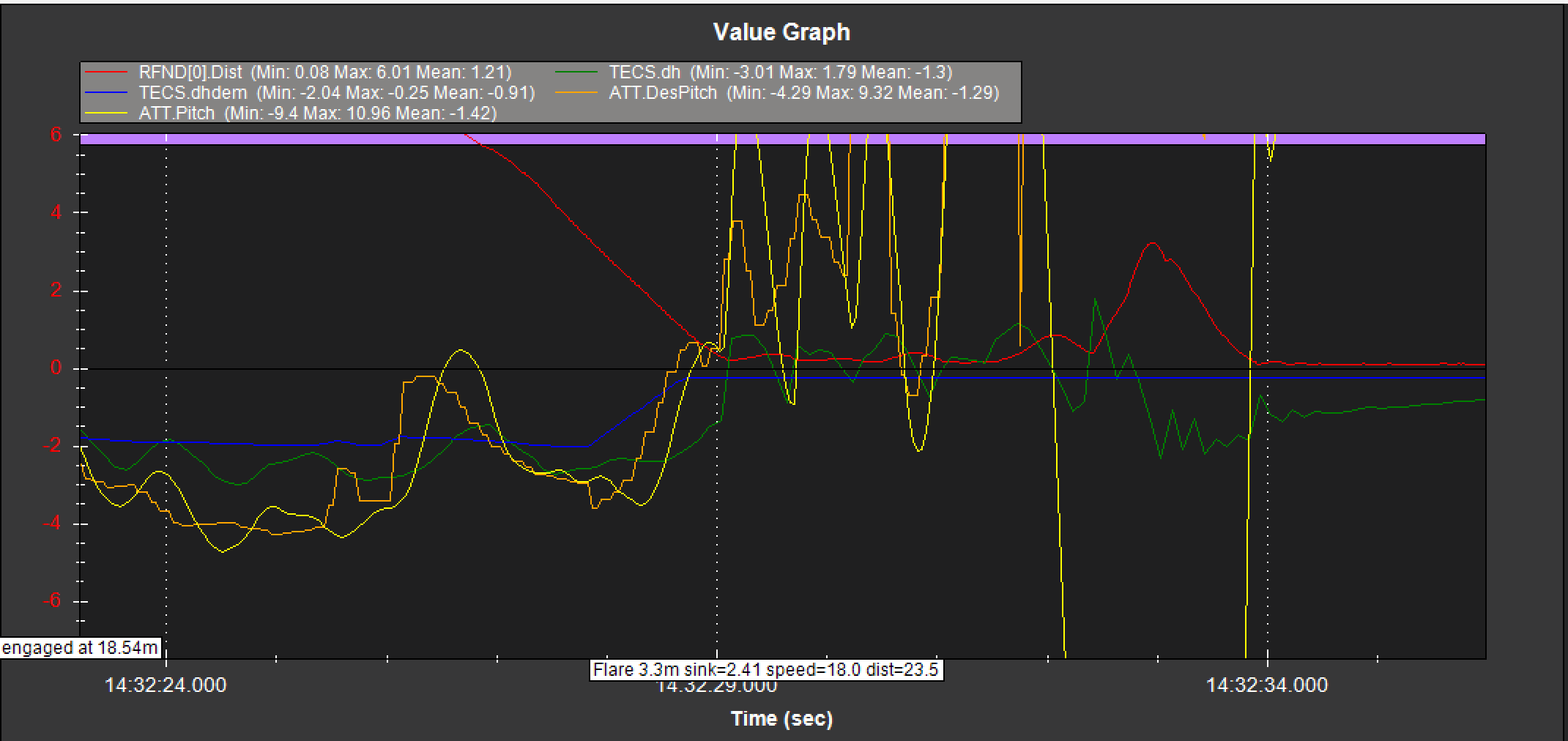The height and width of the screenshot is (741, 1568).
Task: Click the green line swatch for TECS.dh
Action: click(x=576, y=72)
